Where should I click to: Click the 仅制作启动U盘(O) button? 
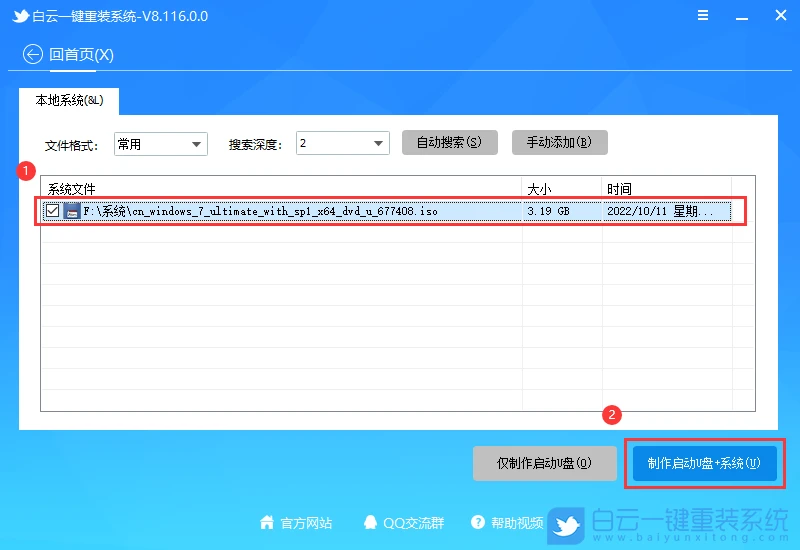point(544,463)
